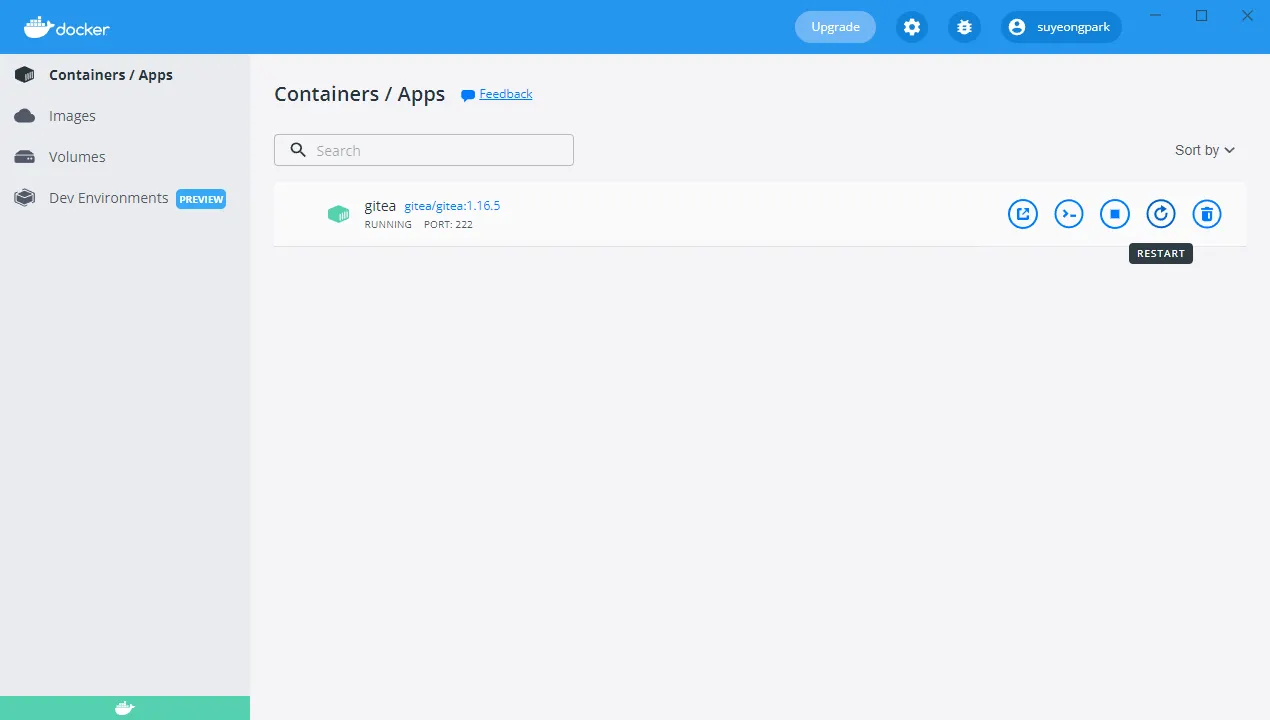Open the gitea/gitea:1.16.5 image link

point(452,206)
